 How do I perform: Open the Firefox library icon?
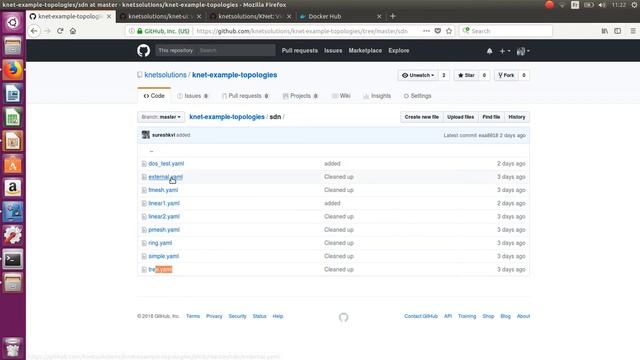(604, 31)
